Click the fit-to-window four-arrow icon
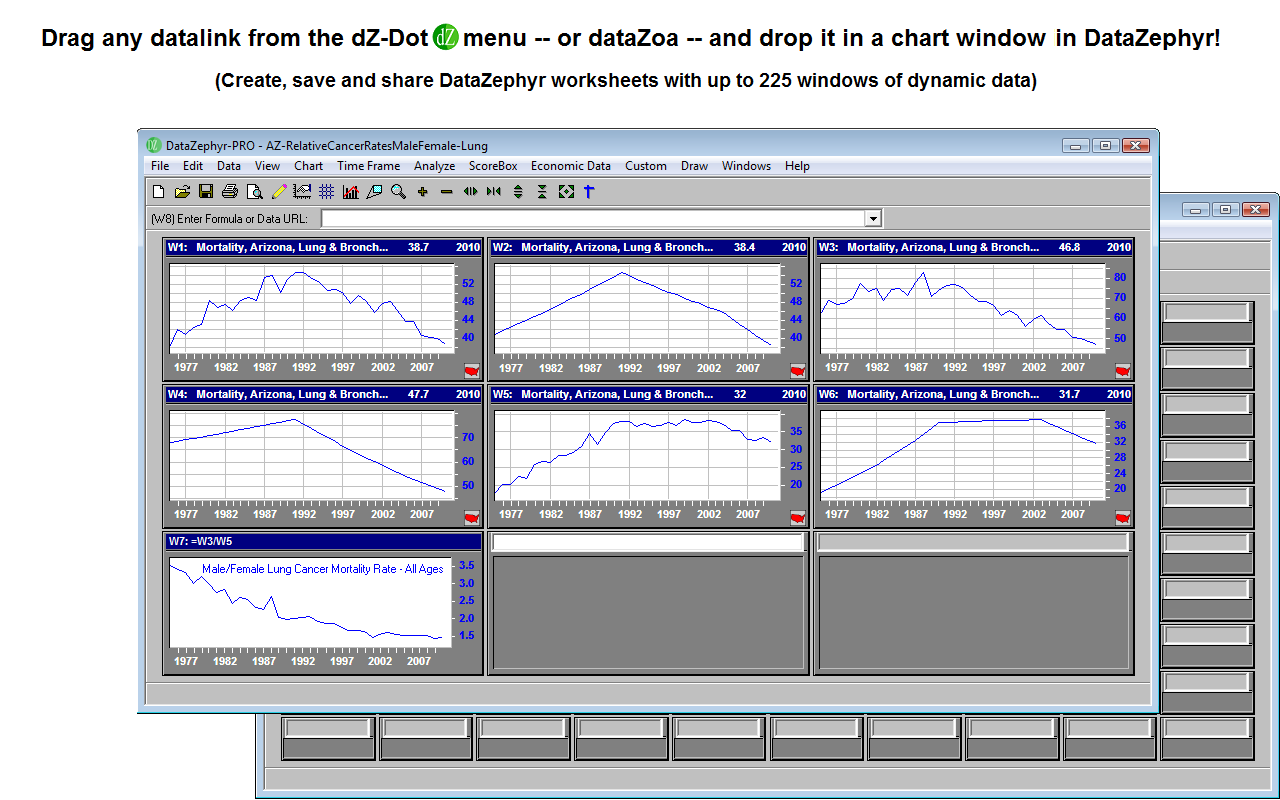This screenshot has width=1280, height=800. (x=566, y=192)
